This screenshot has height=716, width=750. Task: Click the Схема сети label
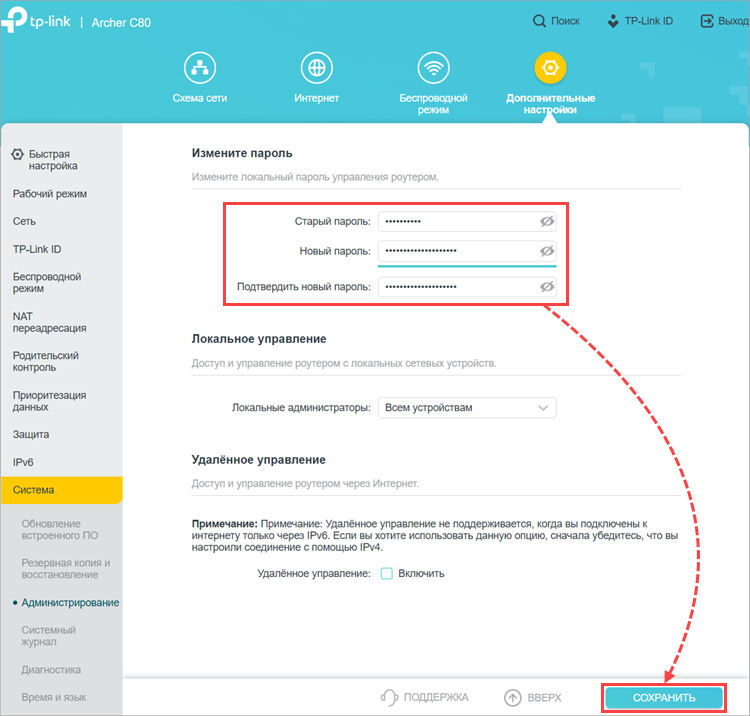(x=200, y=98)
